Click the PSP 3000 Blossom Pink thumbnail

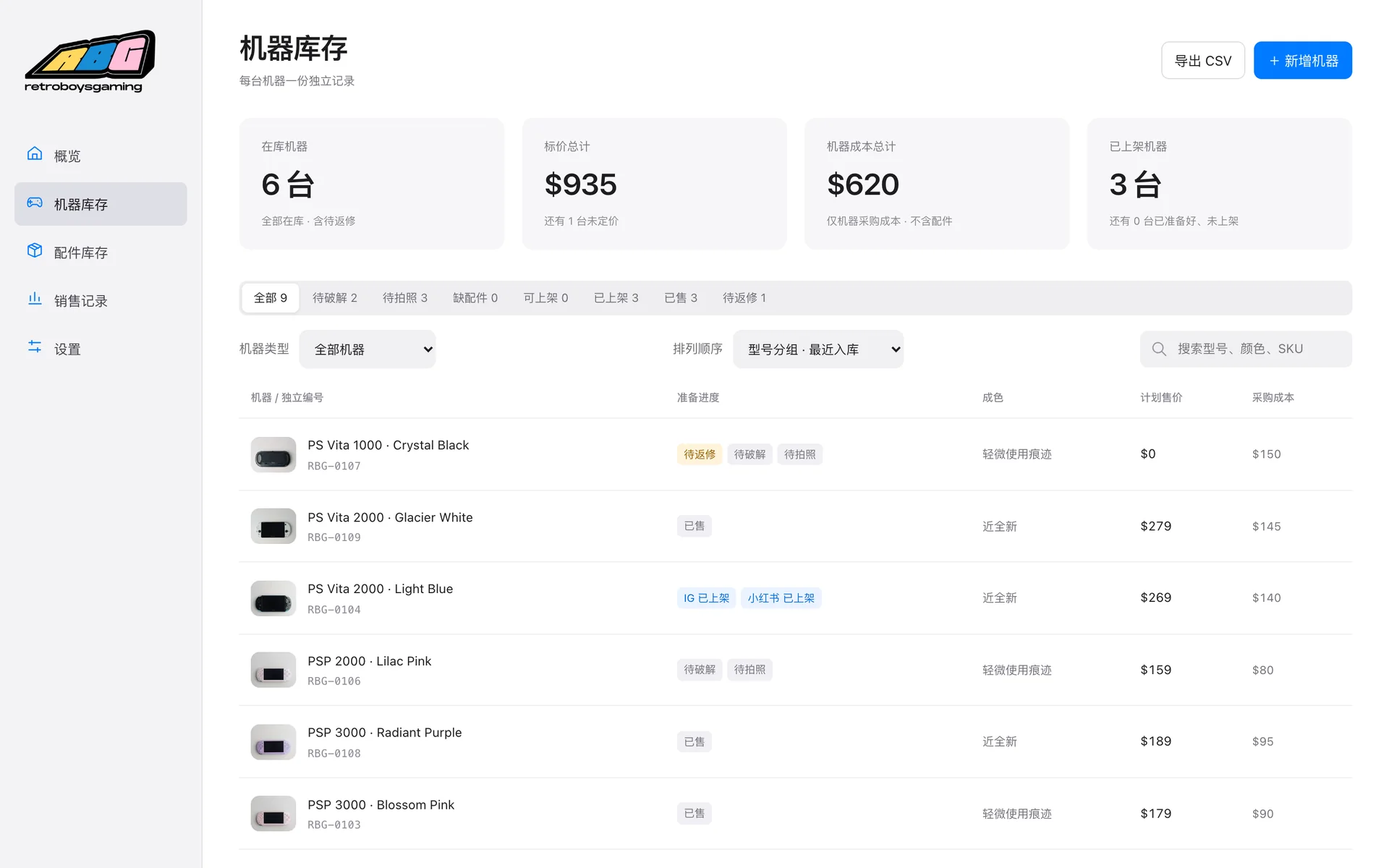[273, 814]
